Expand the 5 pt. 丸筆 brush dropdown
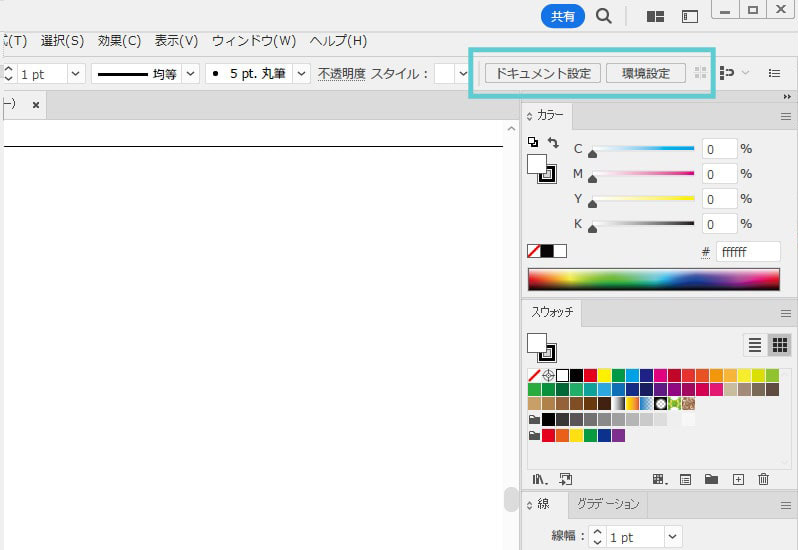 pos(302,74)
